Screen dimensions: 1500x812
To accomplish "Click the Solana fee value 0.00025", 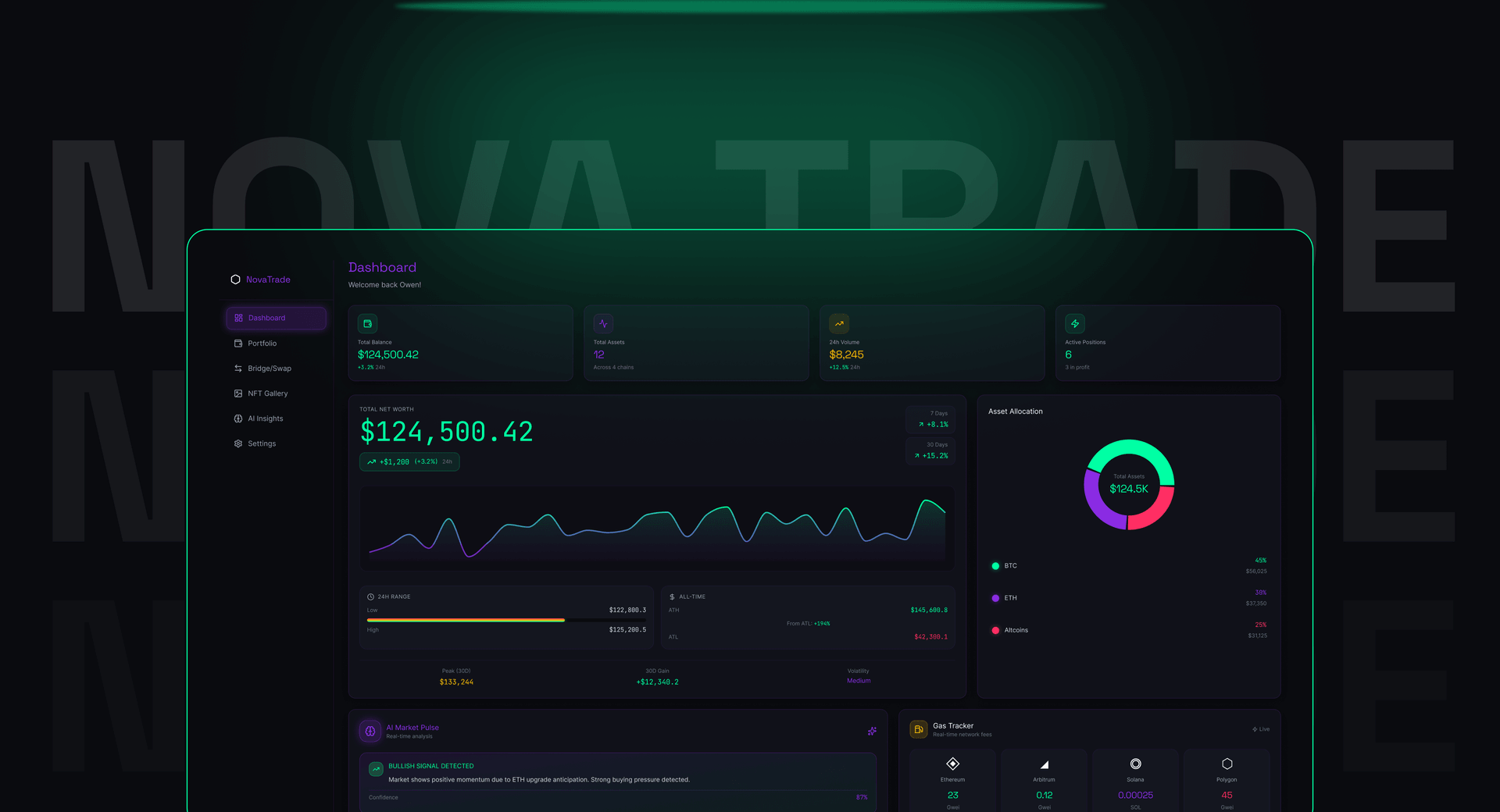I will point(1136,795).
